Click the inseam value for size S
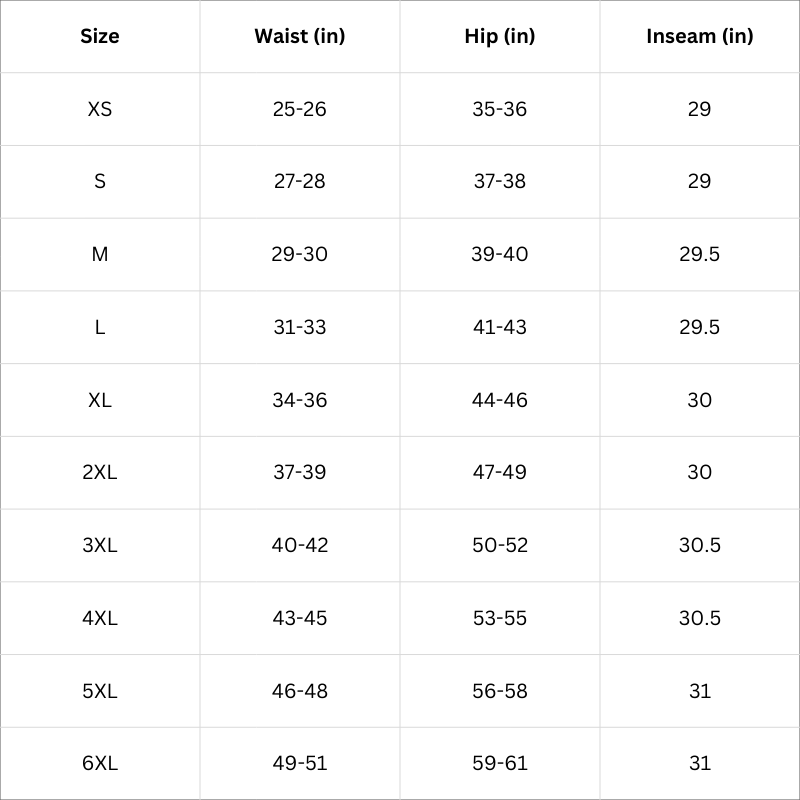Screen dimensions: 800x800 [699, 181]
